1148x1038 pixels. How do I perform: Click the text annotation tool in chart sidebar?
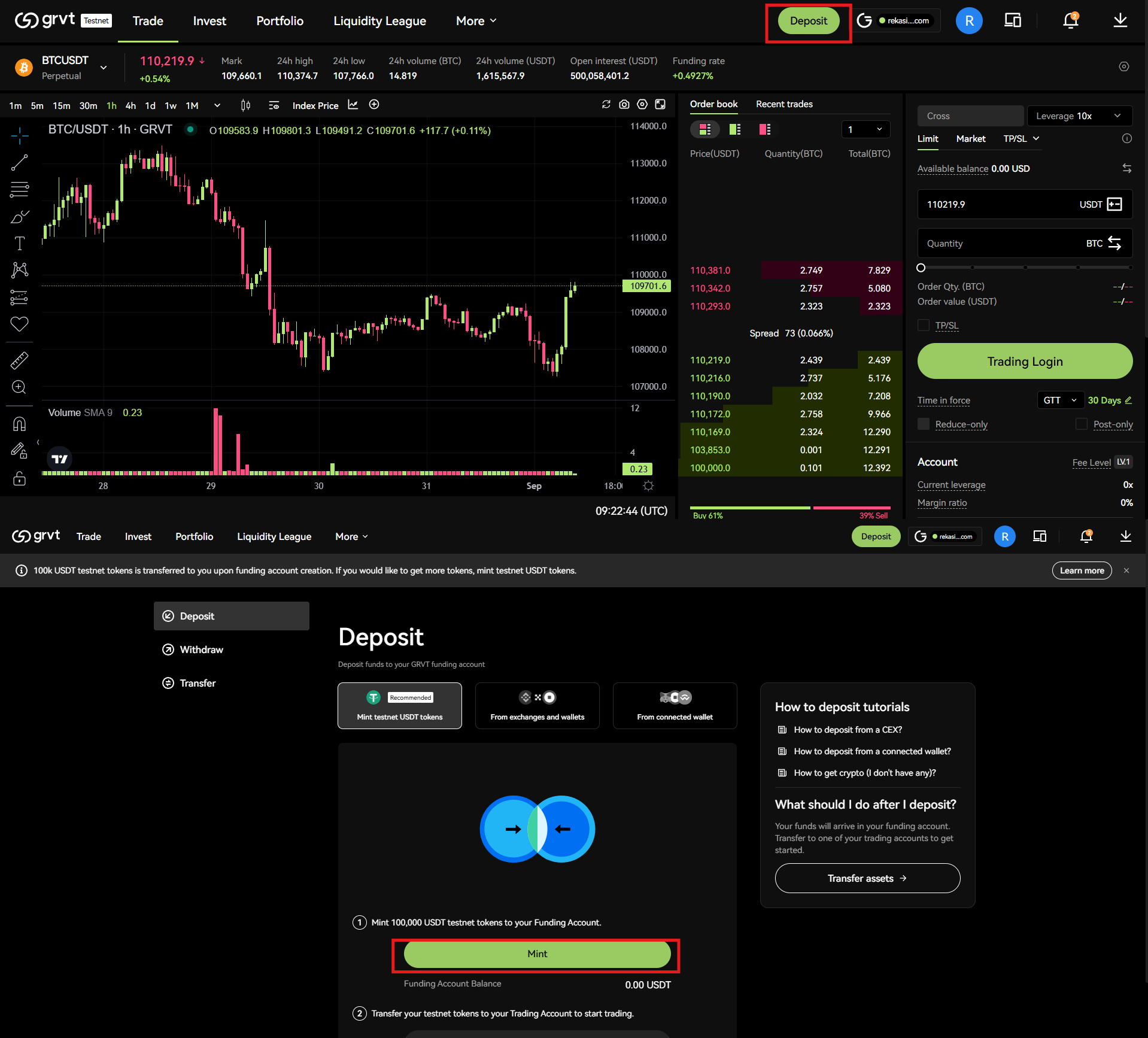click(x=19, y=243)
